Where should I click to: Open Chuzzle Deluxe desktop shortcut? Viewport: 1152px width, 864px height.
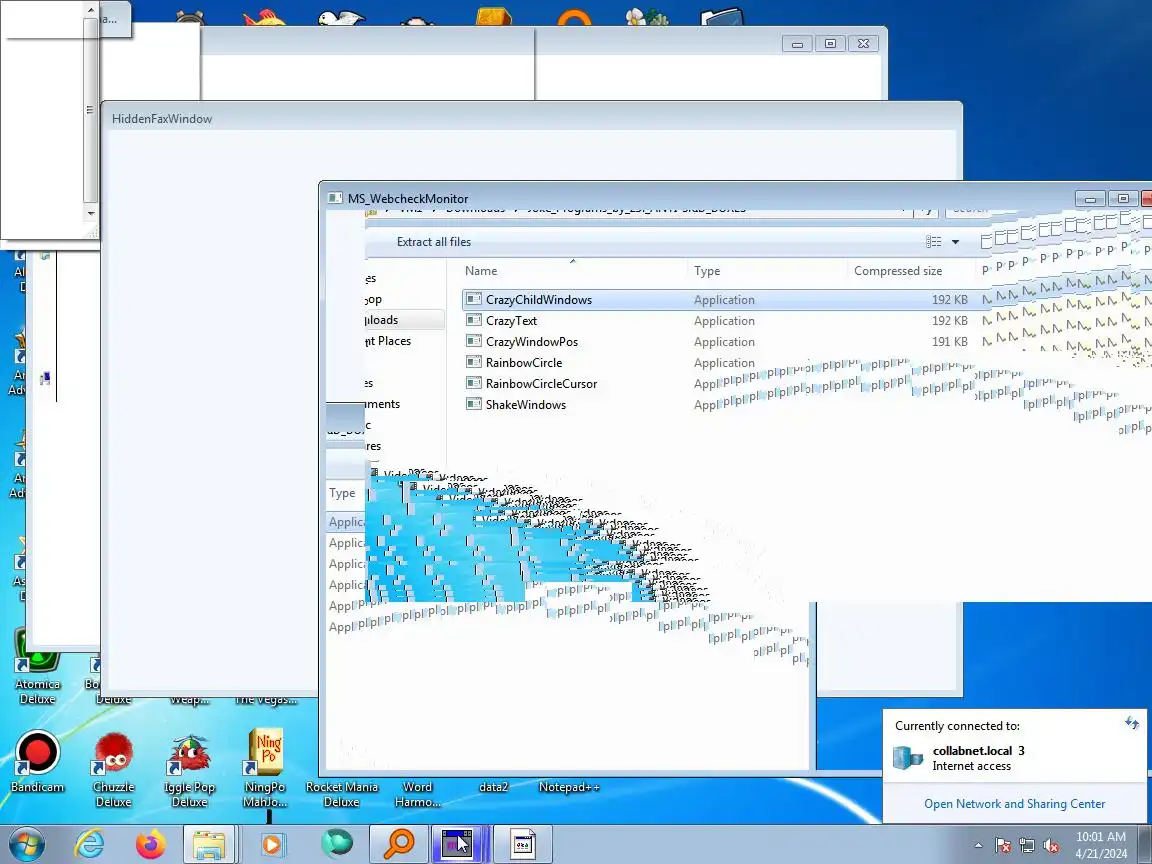tap(113, 769)
